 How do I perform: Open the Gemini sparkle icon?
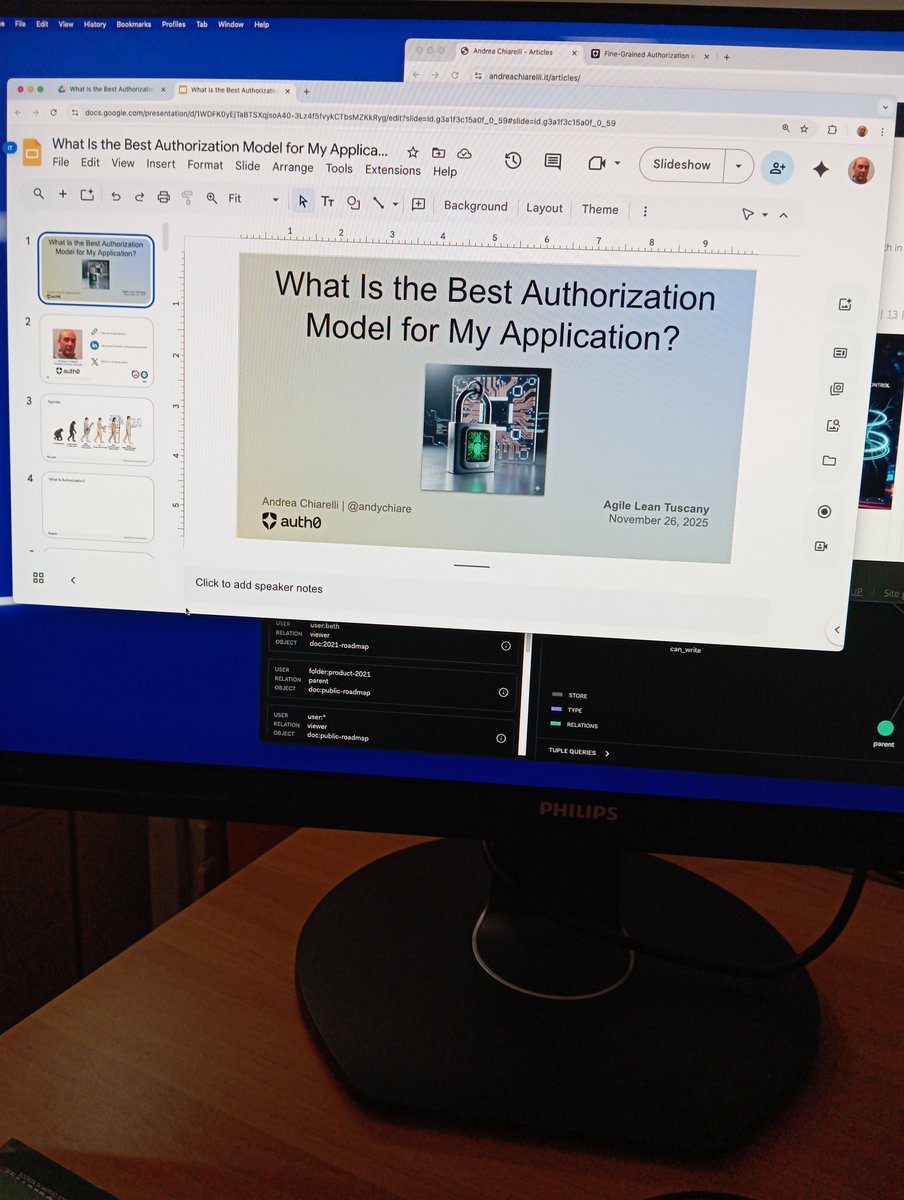click(821, 169)
